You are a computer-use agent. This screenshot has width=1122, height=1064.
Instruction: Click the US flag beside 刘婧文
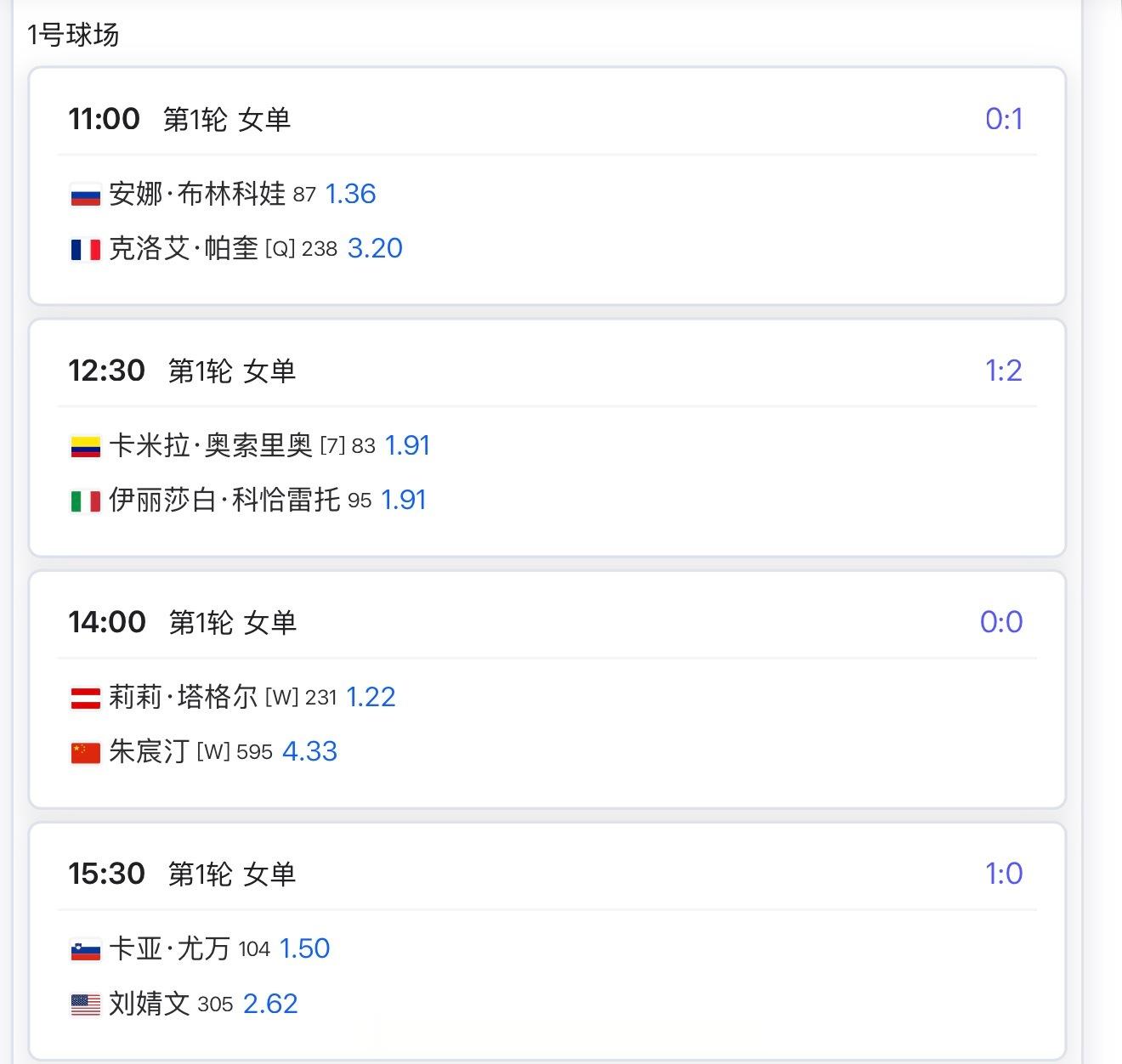coord(85,1005)
